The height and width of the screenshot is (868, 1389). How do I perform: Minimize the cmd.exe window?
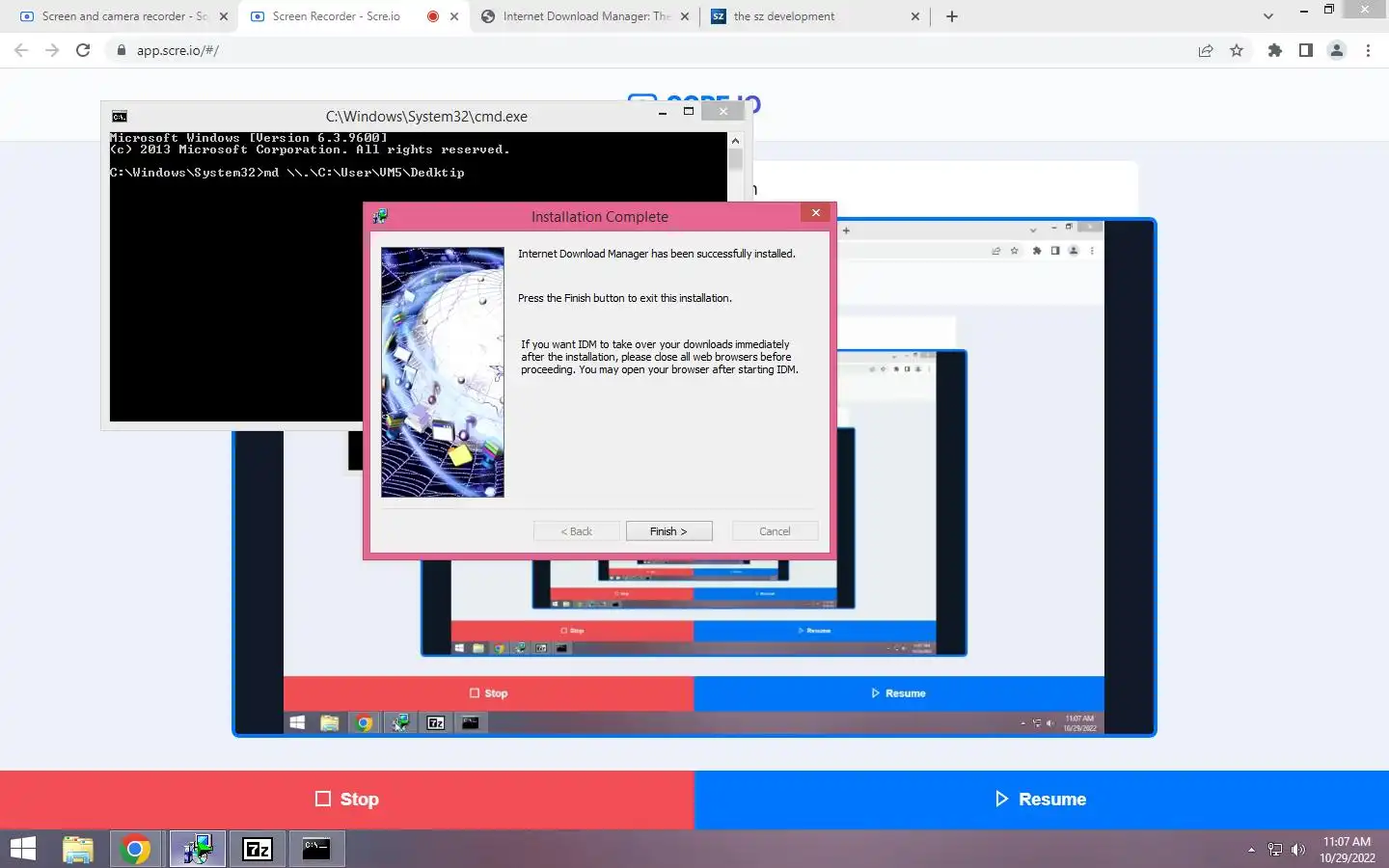(663, 112)
